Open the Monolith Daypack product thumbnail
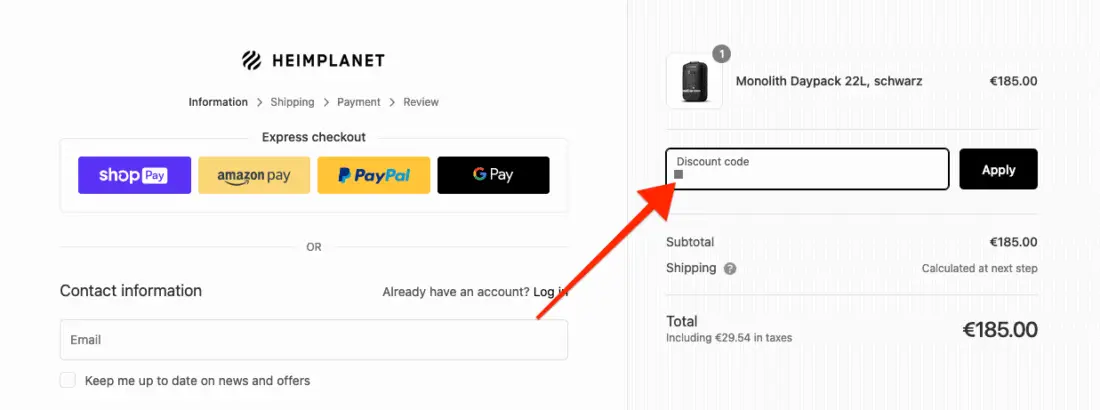This screenshot has height=410, width=1100. [x=694, y=81]
